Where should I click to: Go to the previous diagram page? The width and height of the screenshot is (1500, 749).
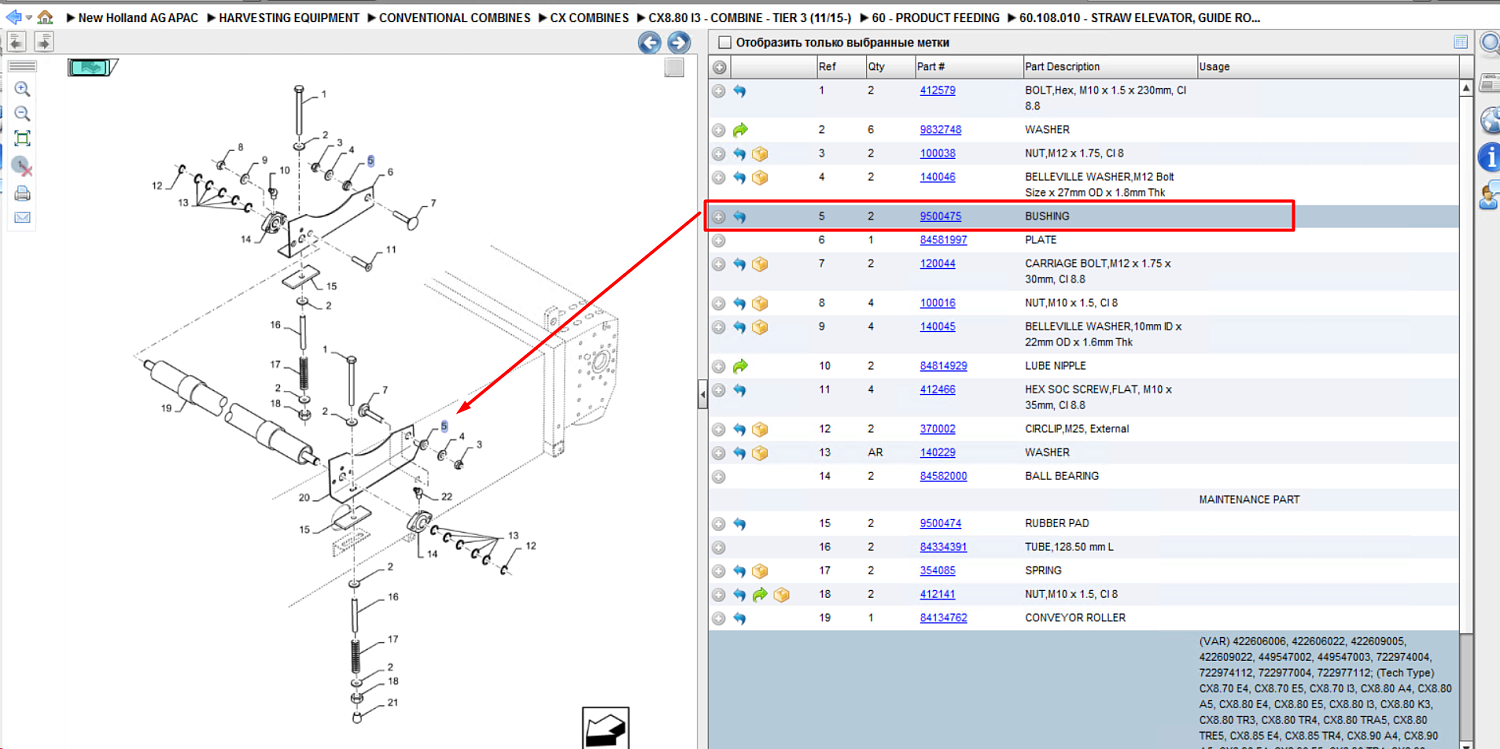click(x=649, y=42)
